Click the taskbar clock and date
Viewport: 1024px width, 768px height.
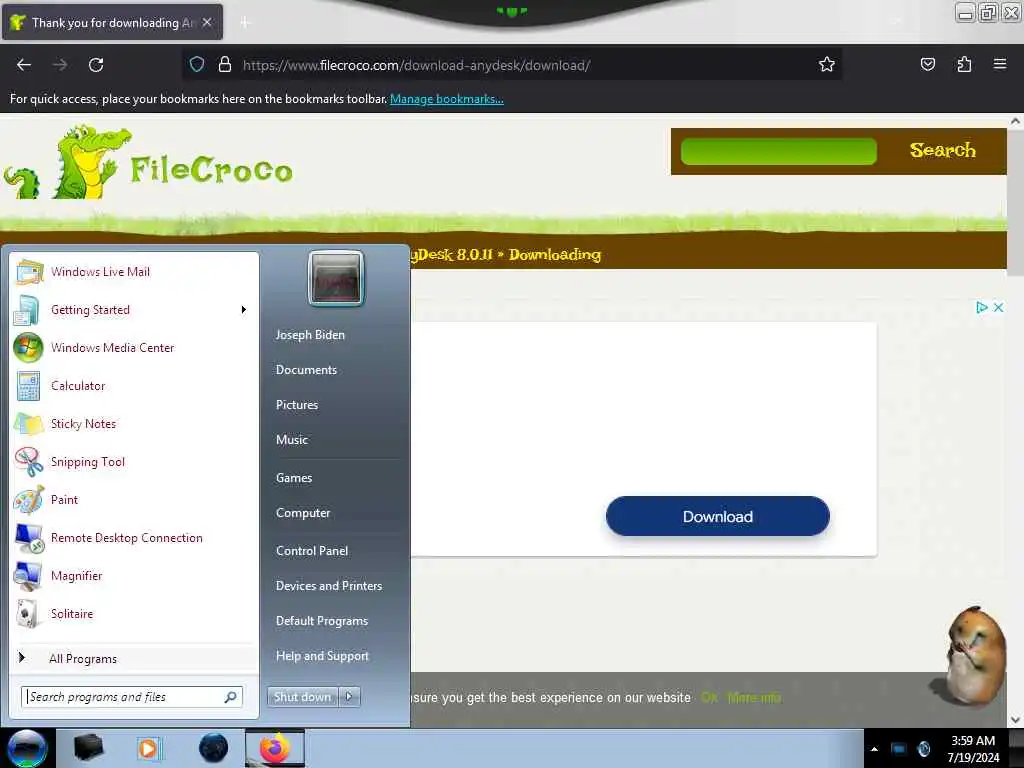point(973,749)
